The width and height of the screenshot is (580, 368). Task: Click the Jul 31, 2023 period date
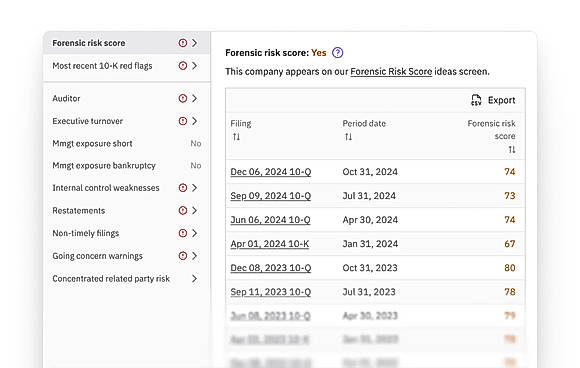pos(369,292)
